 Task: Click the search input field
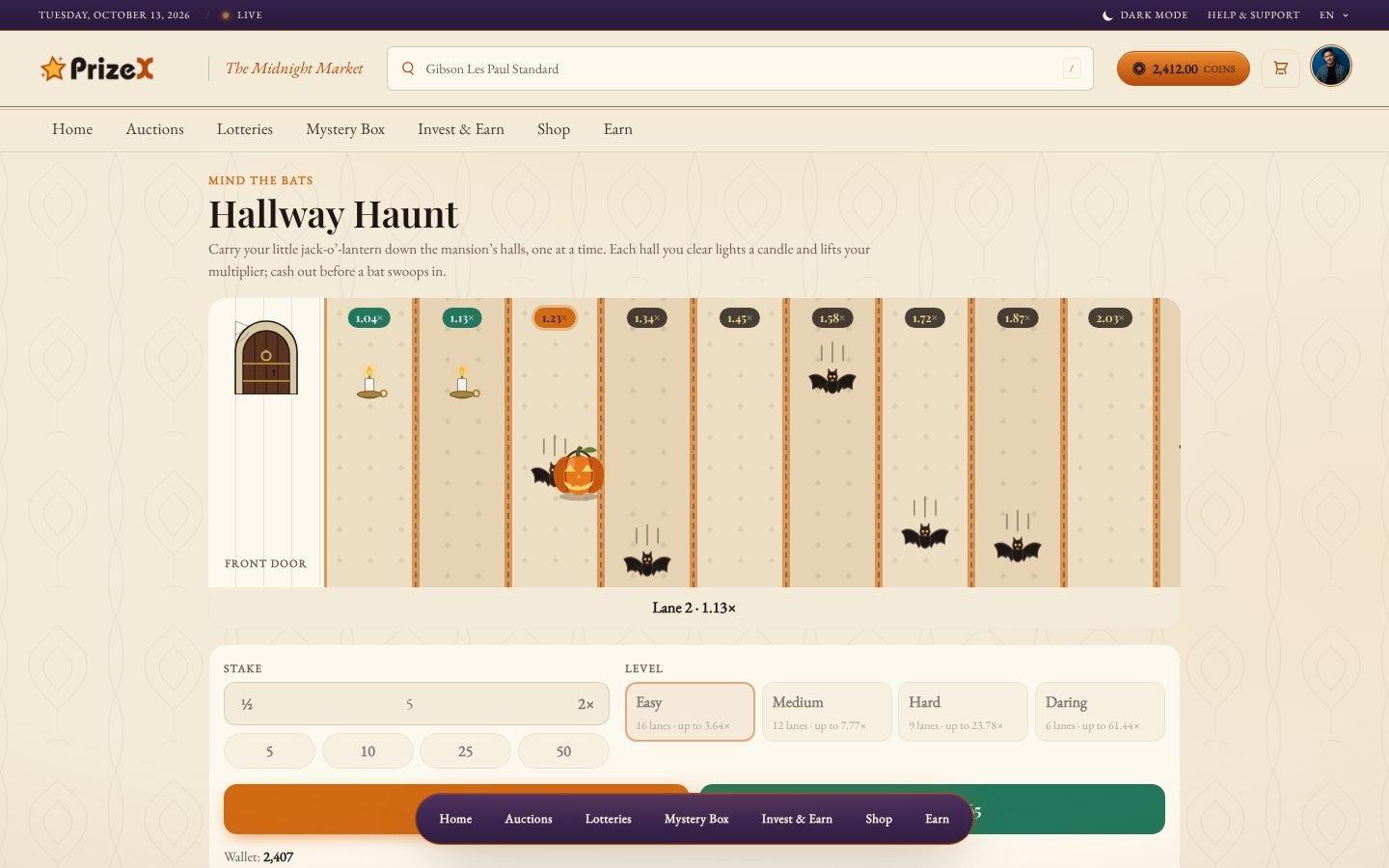tap(740, 68)
